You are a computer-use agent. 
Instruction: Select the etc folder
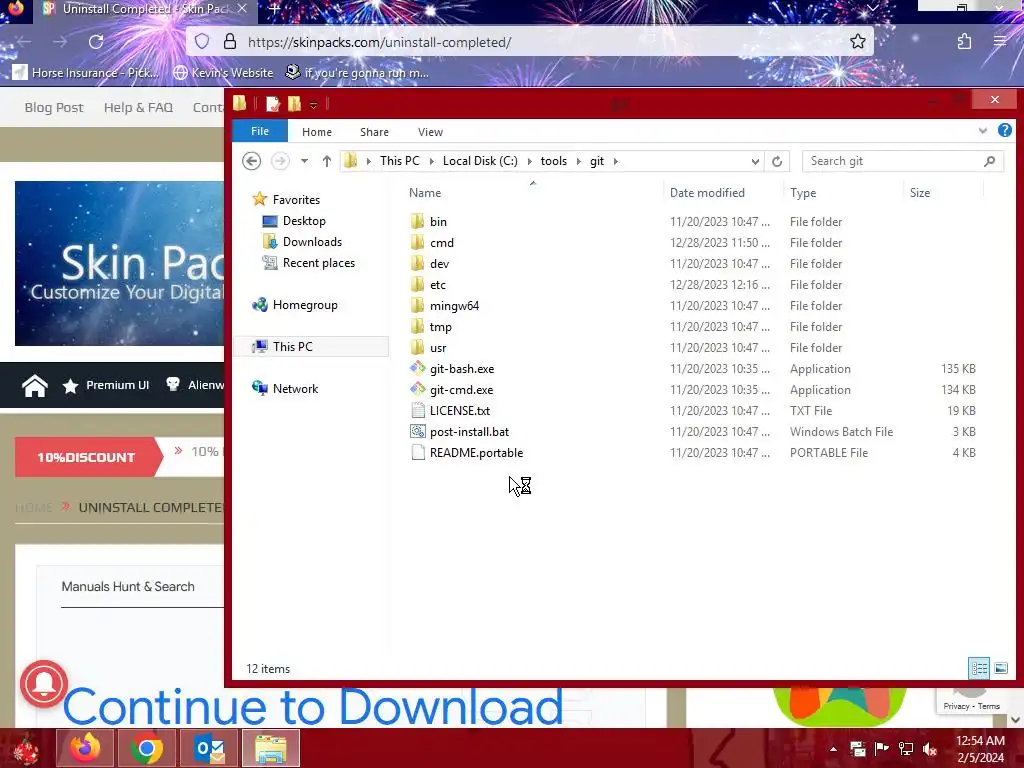point(438,285)
